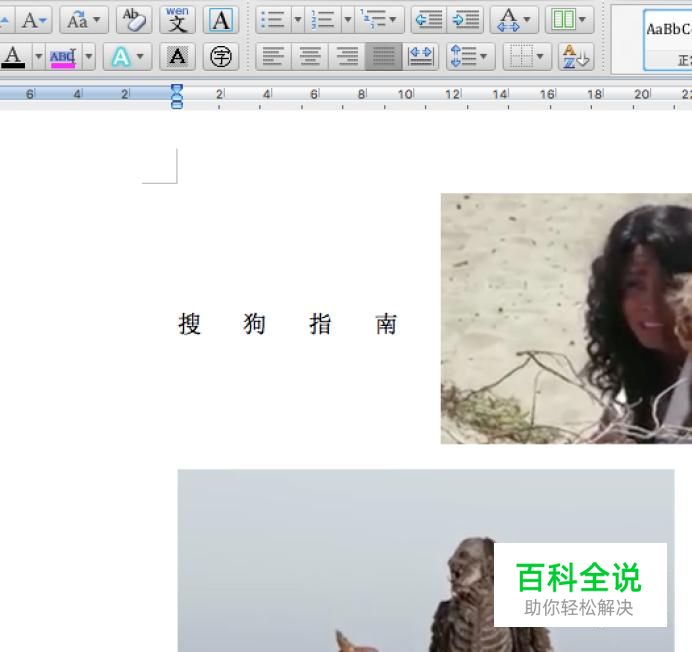The width and height of the screenshot is (692, 652).
Task: Toggle center text alignment
Action: click(x=310, y=57)
